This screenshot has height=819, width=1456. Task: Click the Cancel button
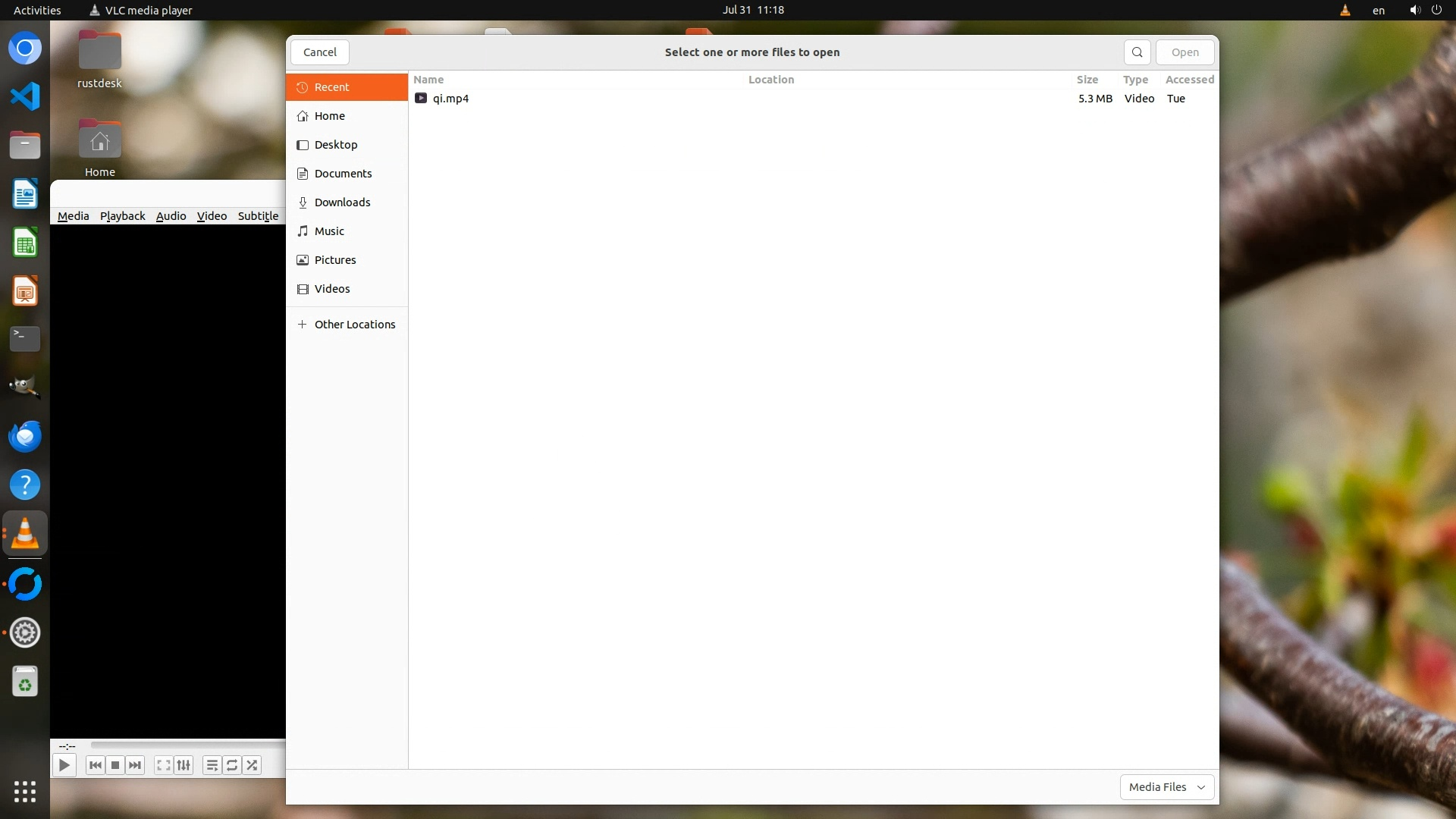click(x=319, y=52)
